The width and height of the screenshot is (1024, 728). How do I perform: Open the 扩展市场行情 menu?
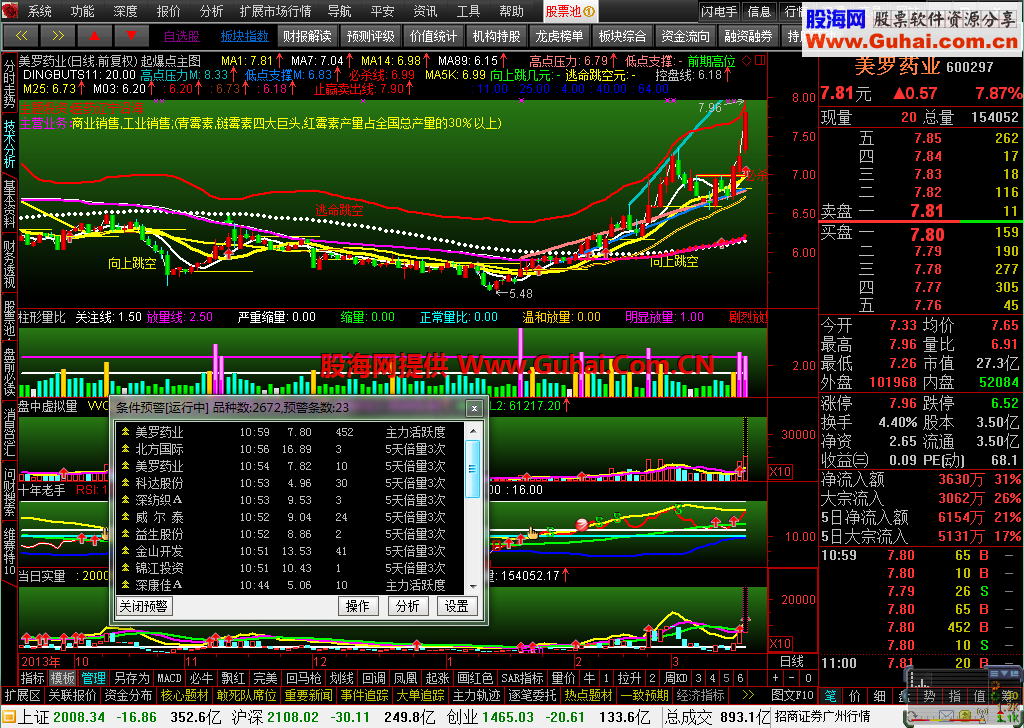point(275,11)
